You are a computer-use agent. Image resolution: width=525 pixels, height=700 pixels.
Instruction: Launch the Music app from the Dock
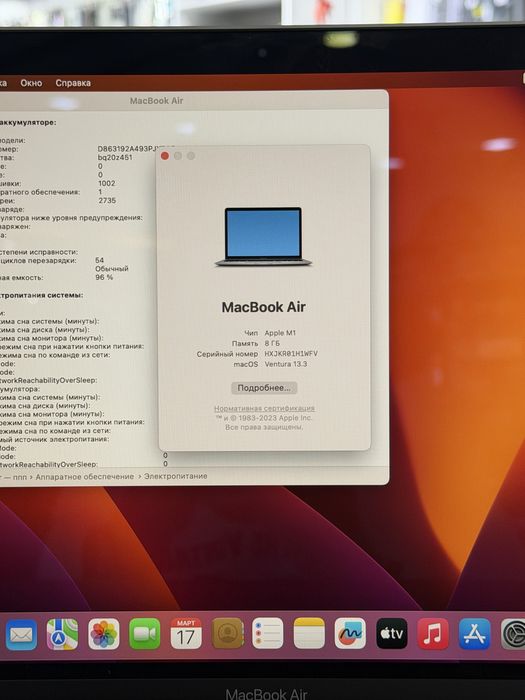(433, 633)
